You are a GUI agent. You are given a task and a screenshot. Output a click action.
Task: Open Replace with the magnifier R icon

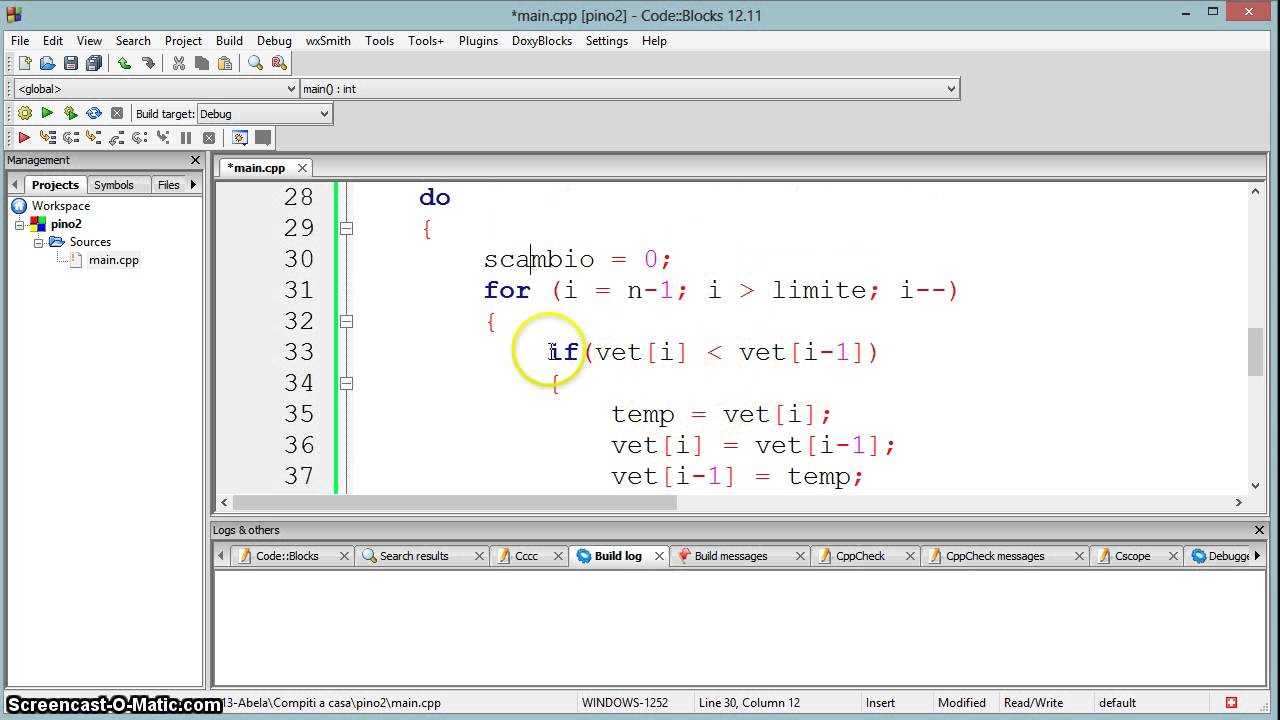click(278, 63)
